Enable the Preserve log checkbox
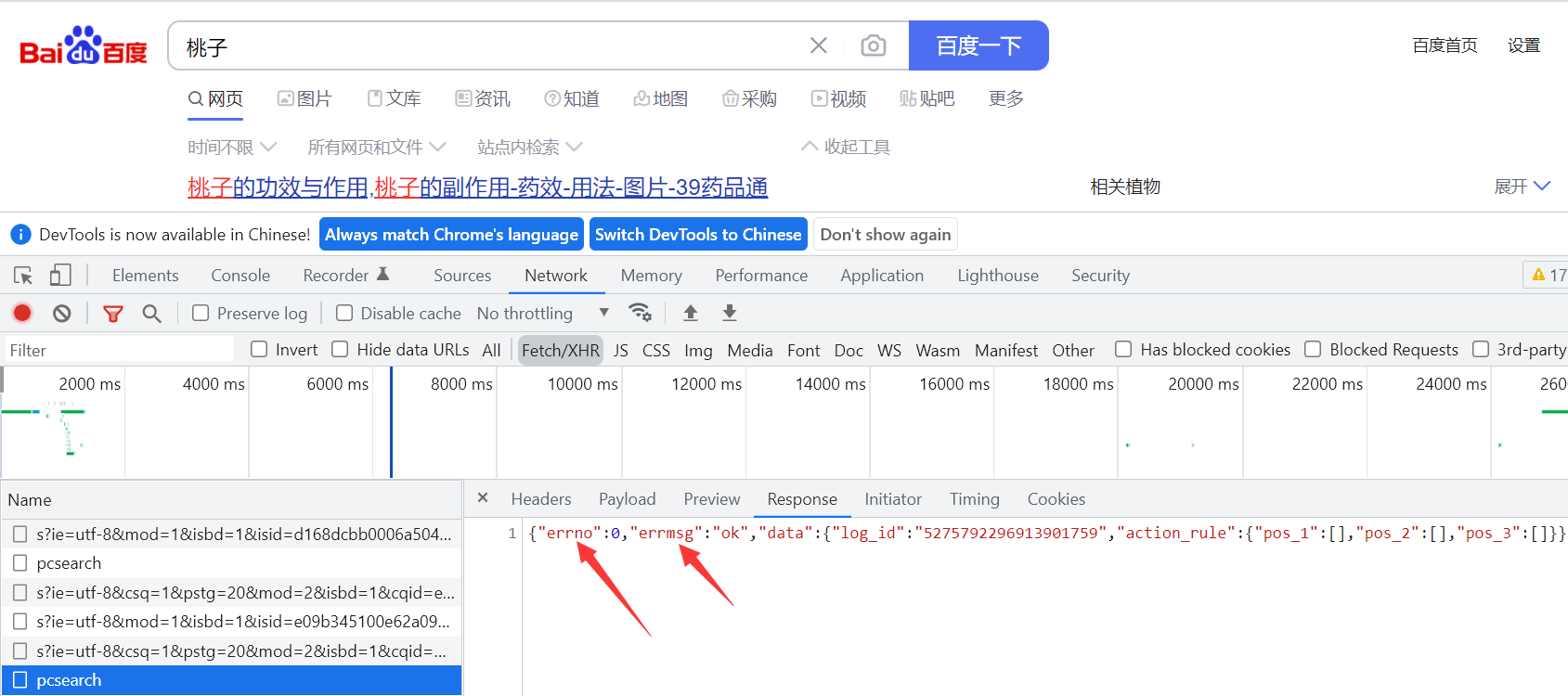This screenshot has width=1568, height=696. click(201, 313)
